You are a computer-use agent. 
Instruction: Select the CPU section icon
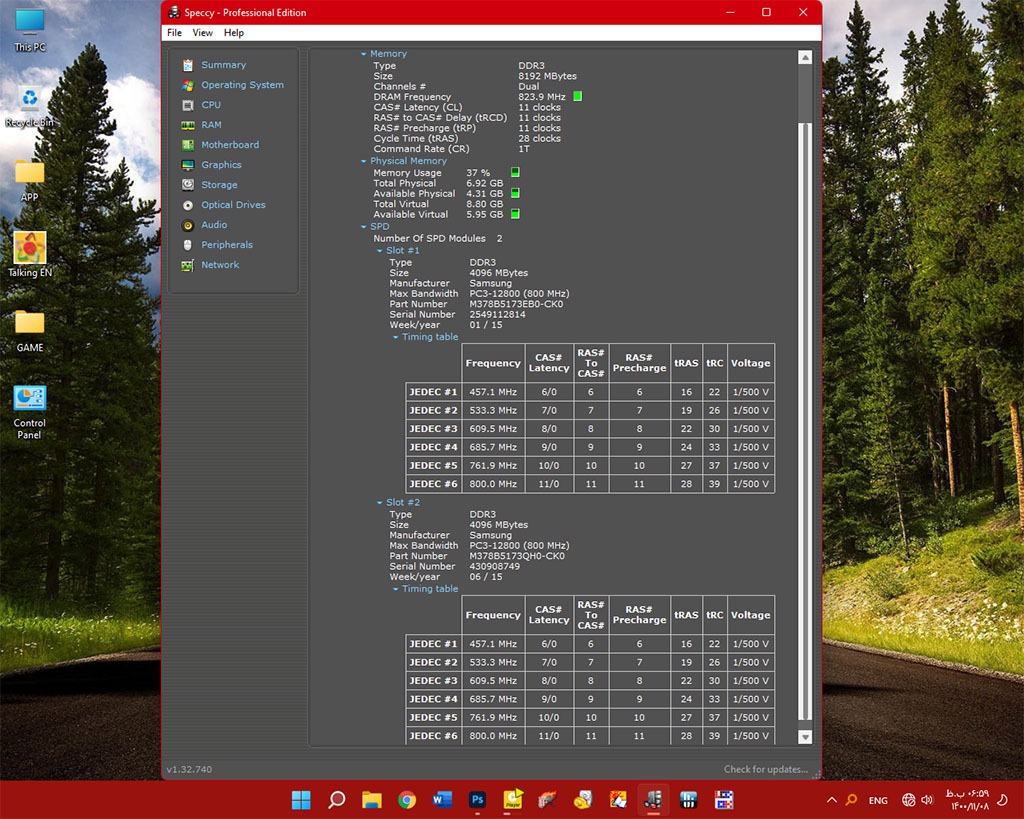coord(188,105)
